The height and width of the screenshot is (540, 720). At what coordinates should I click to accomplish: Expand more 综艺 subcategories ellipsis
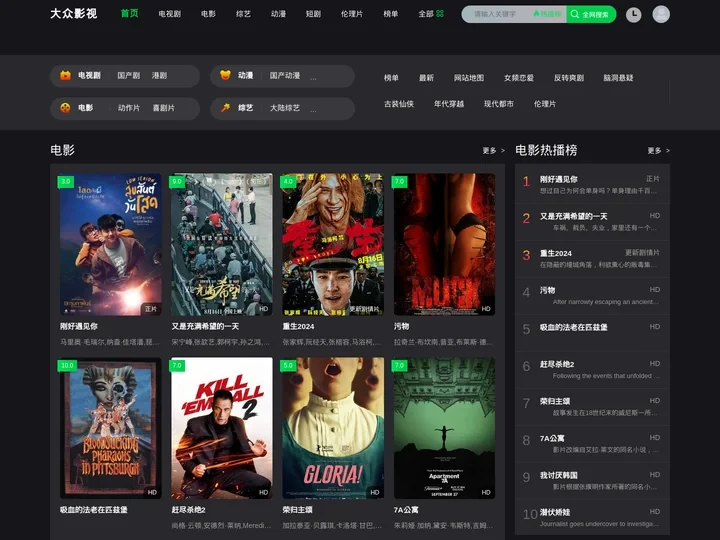[313, 110]
